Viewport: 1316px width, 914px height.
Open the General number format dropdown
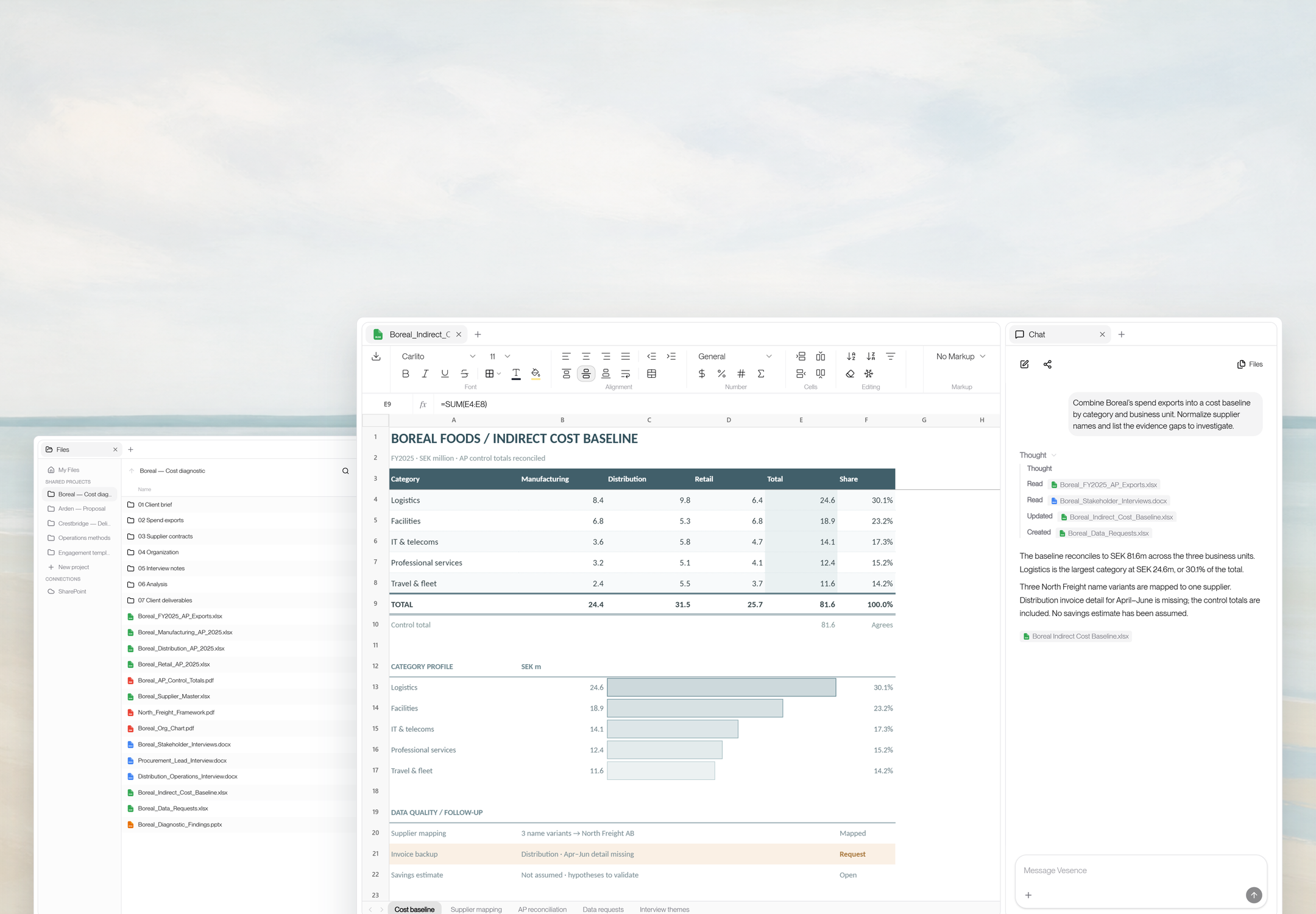click(x=735, y=356)
